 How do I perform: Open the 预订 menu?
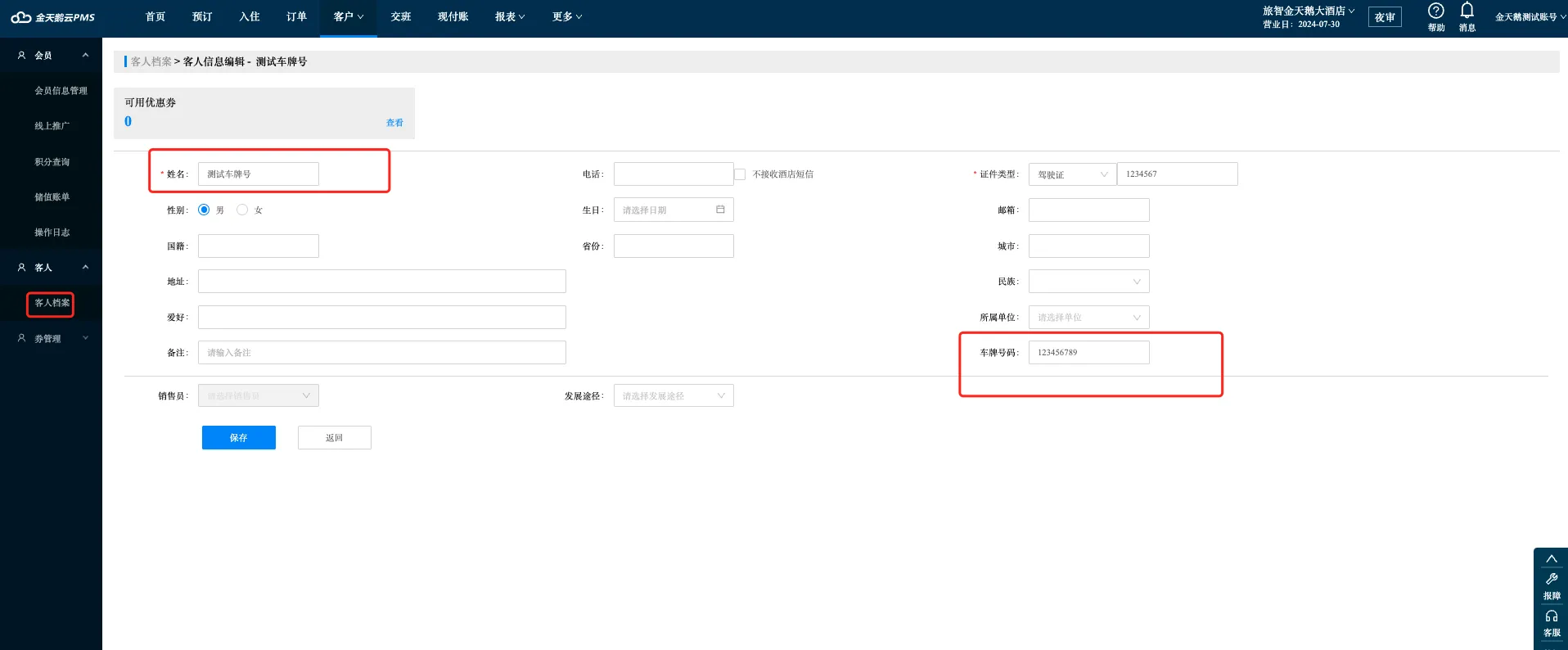tap(202, 16)
